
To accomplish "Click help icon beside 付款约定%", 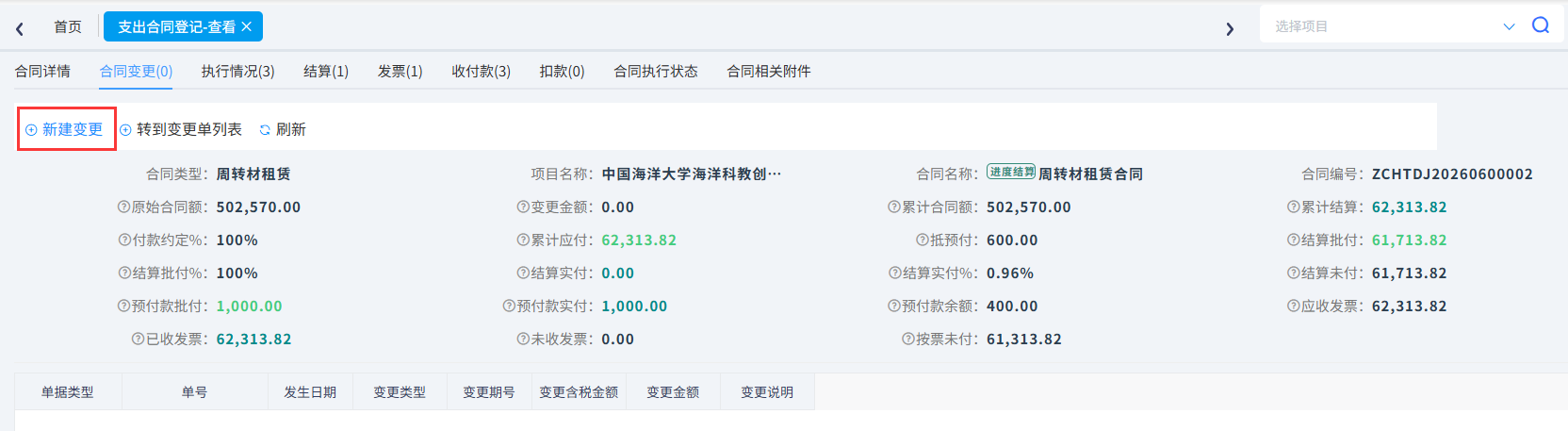I will (x=123, y=240).
